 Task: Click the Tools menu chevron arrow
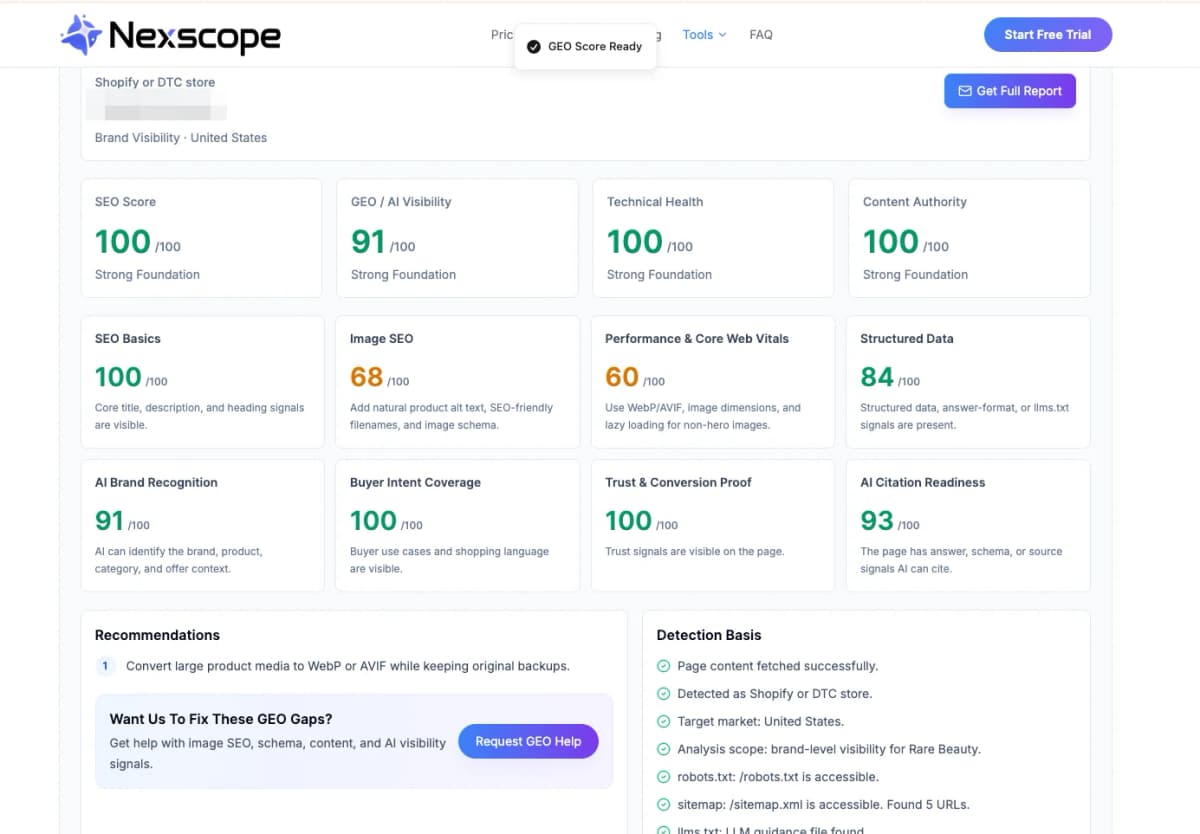click(722, 35)
